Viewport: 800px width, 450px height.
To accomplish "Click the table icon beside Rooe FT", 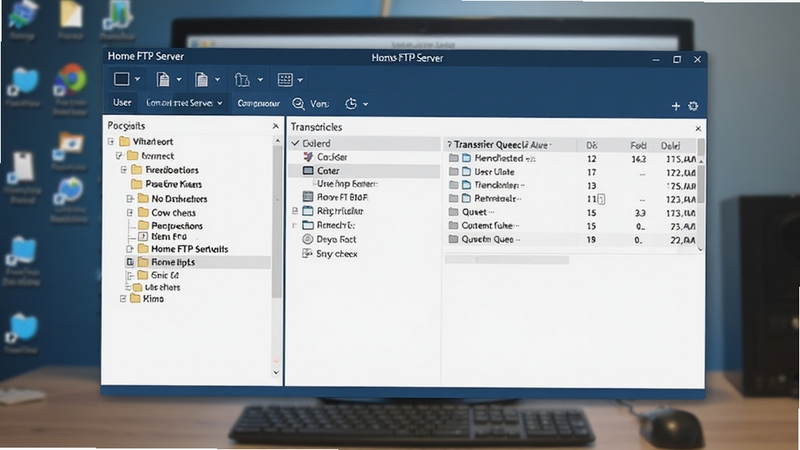I will 308,197.
